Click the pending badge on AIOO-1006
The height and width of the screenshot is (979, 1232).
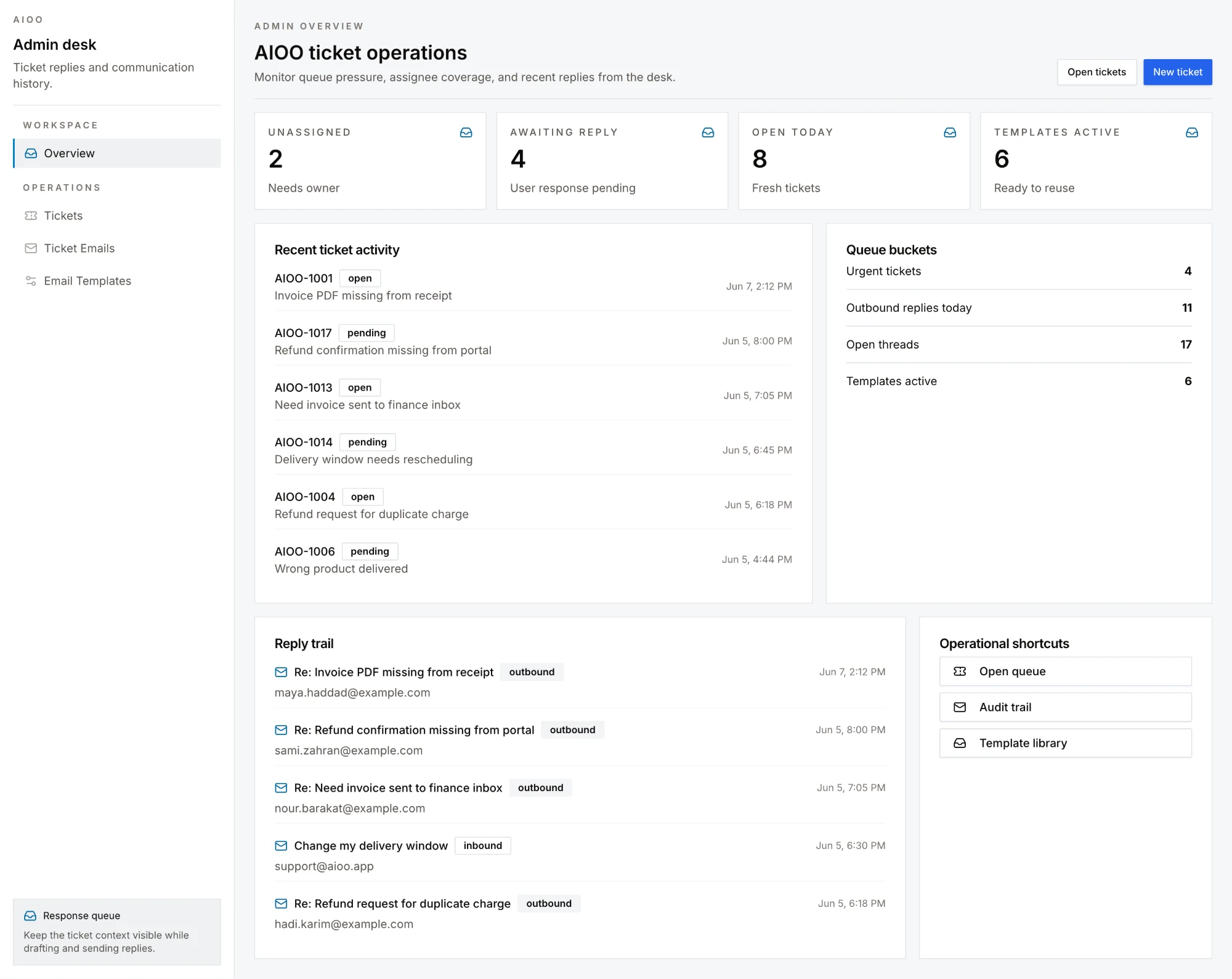[x=370, y=551]
